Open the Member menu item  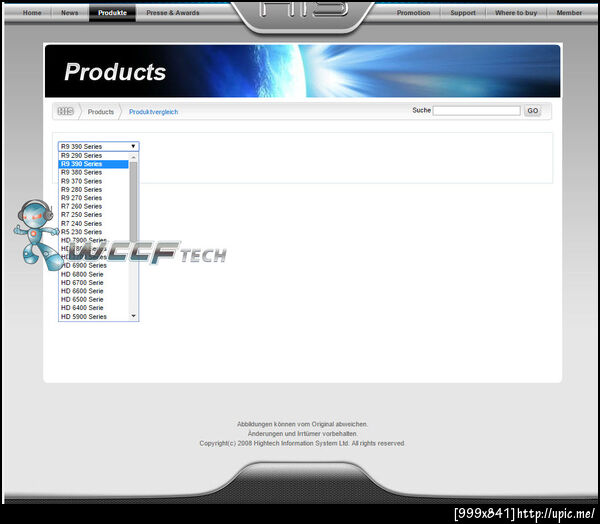click(569, 13)
